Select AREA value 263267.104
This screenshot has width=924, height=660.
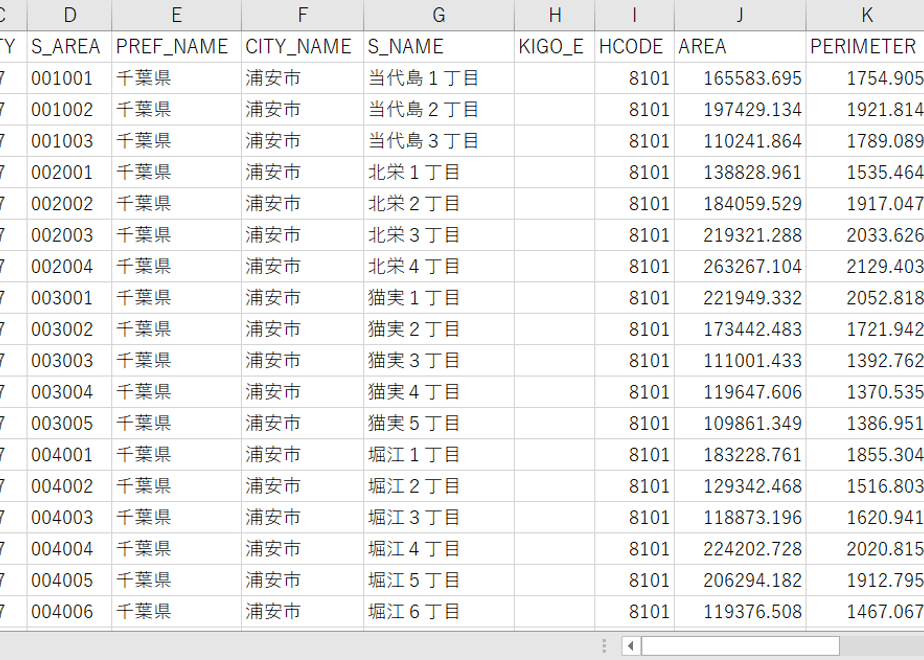740,266
